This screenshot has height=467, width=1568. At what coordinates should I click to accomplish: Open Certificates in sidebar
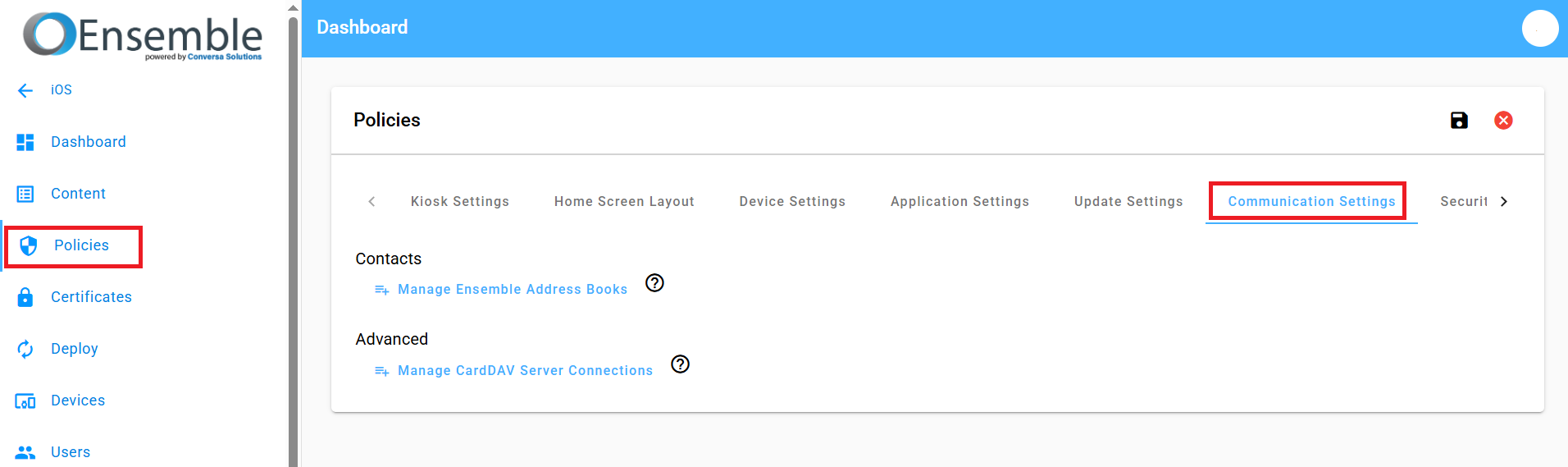[x=91, y=297]
